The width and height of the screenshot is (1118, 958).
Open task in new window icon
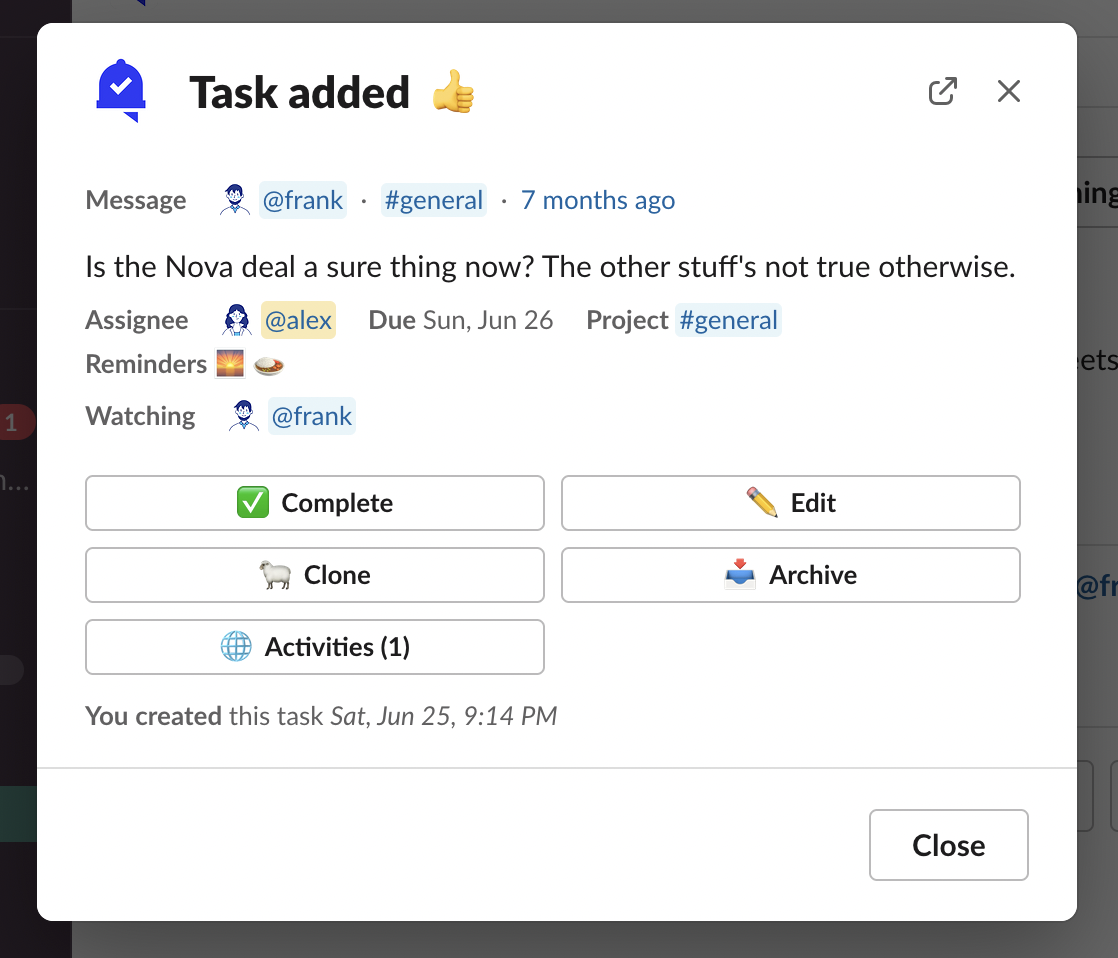click(x=942, y=92)
